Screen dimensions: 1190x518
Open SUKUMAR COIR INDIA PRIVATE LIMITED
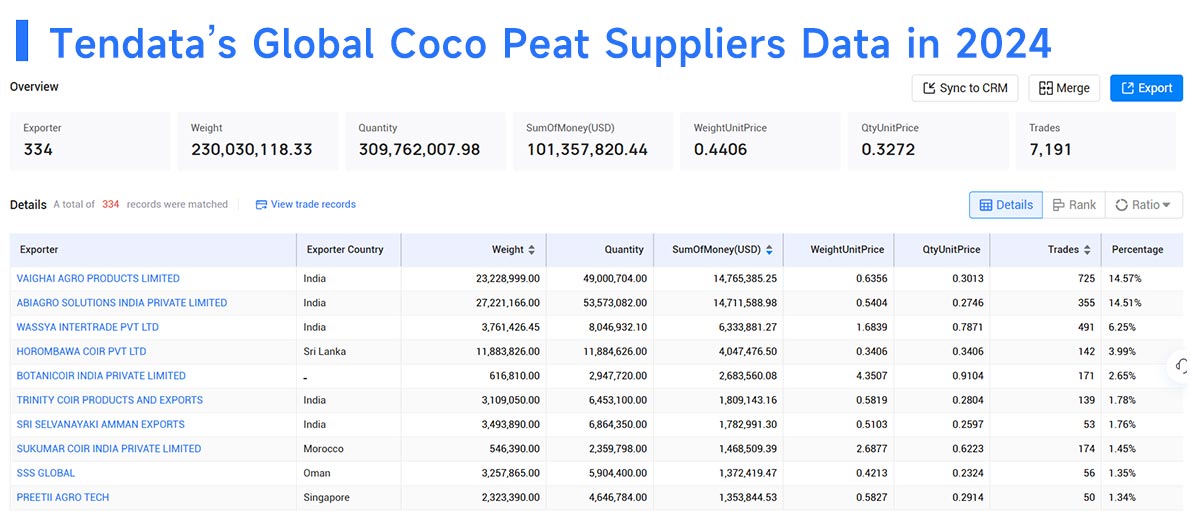pos(109,448)
